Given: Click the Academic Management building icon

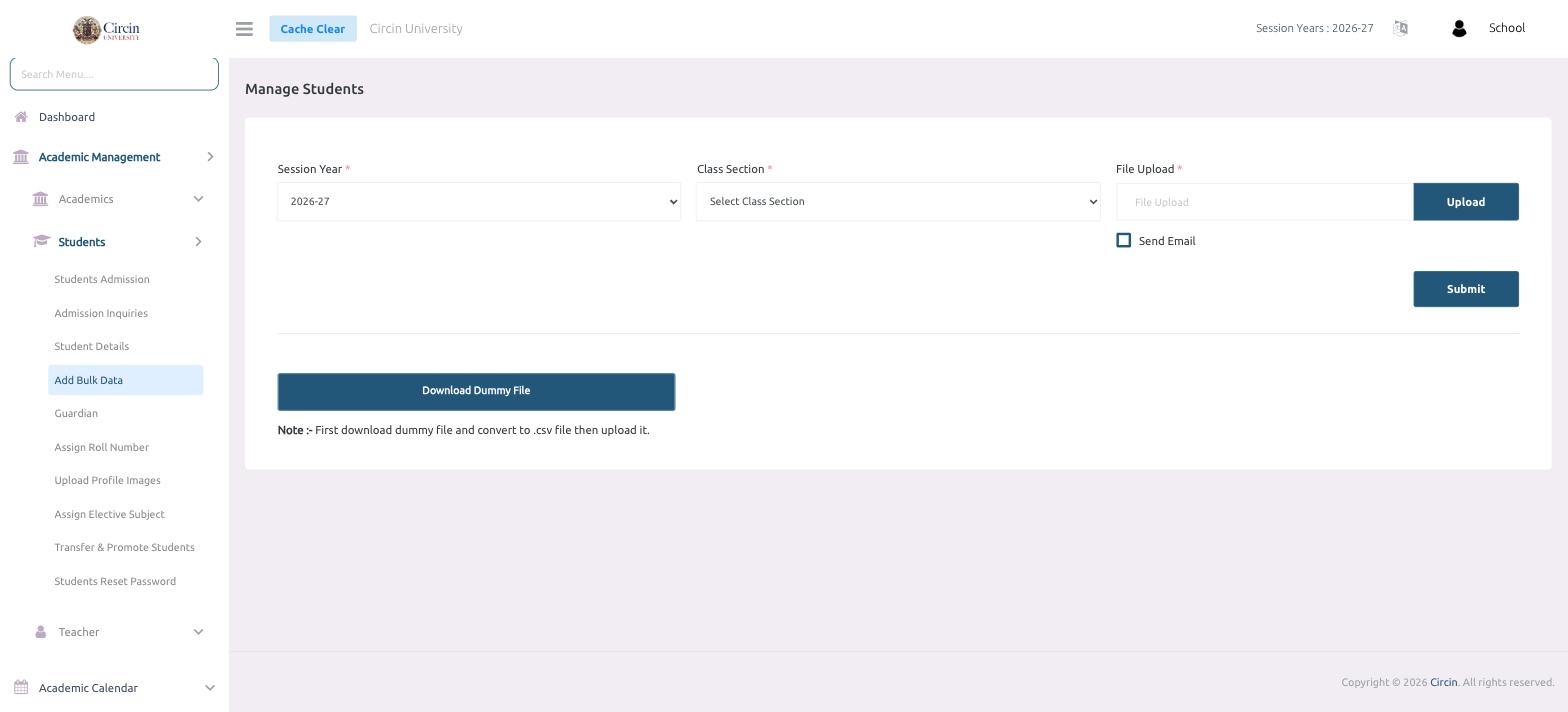Looking at the screenshot, I should [x=21, y=157].
